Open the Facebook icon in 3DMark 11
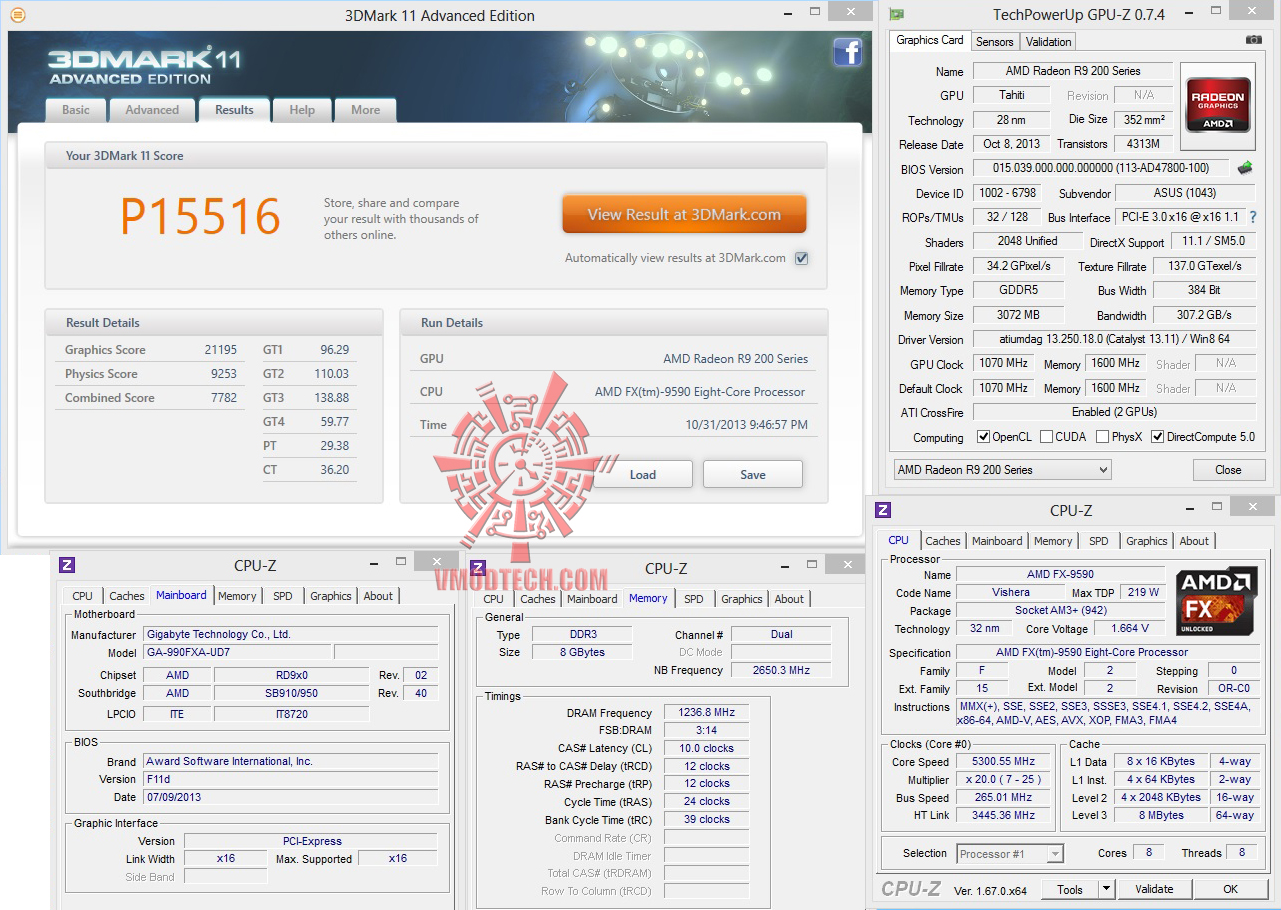The height and width of the screenshot is (910, 1281). 848,52
